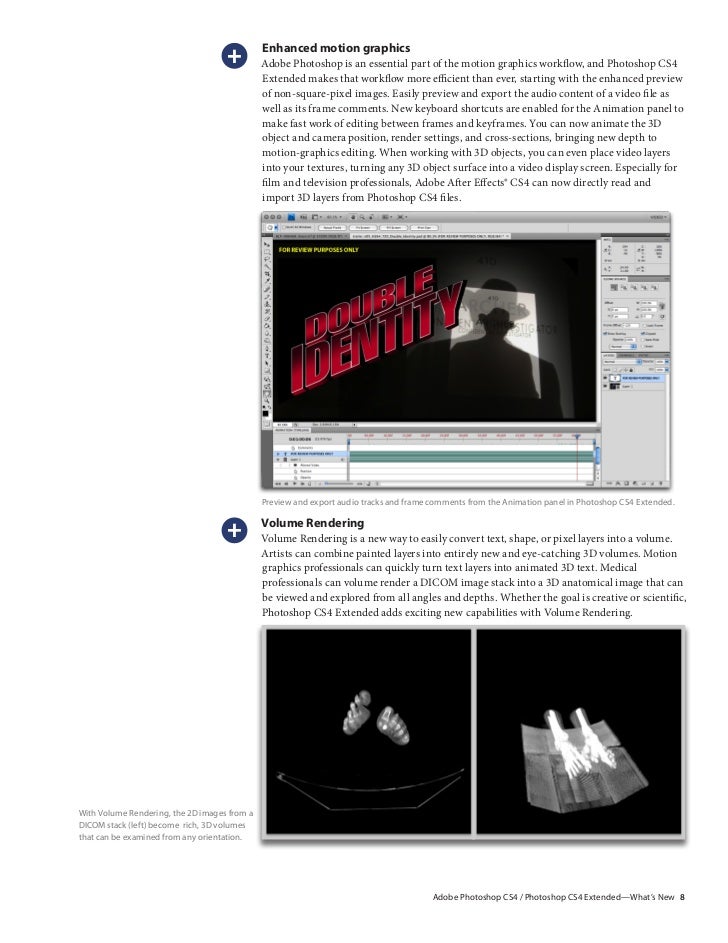
Task: Click play in the Animation panel
Action: (295, 484)
